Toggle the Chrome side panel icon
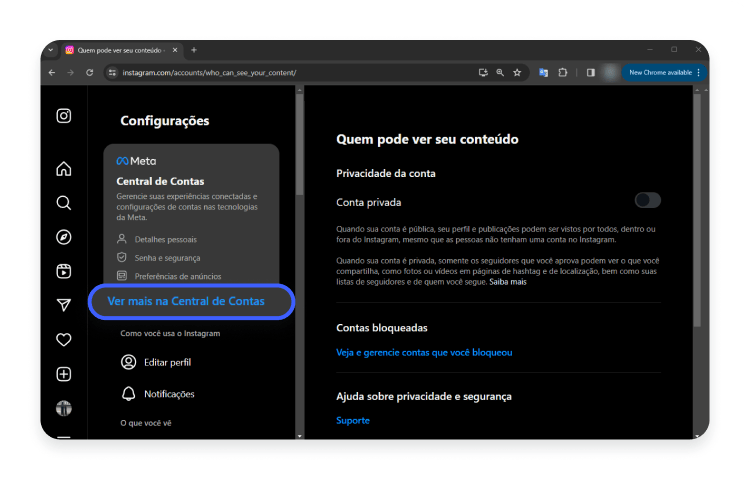Viewport: 750px width, 479px height. coord(591,73)
